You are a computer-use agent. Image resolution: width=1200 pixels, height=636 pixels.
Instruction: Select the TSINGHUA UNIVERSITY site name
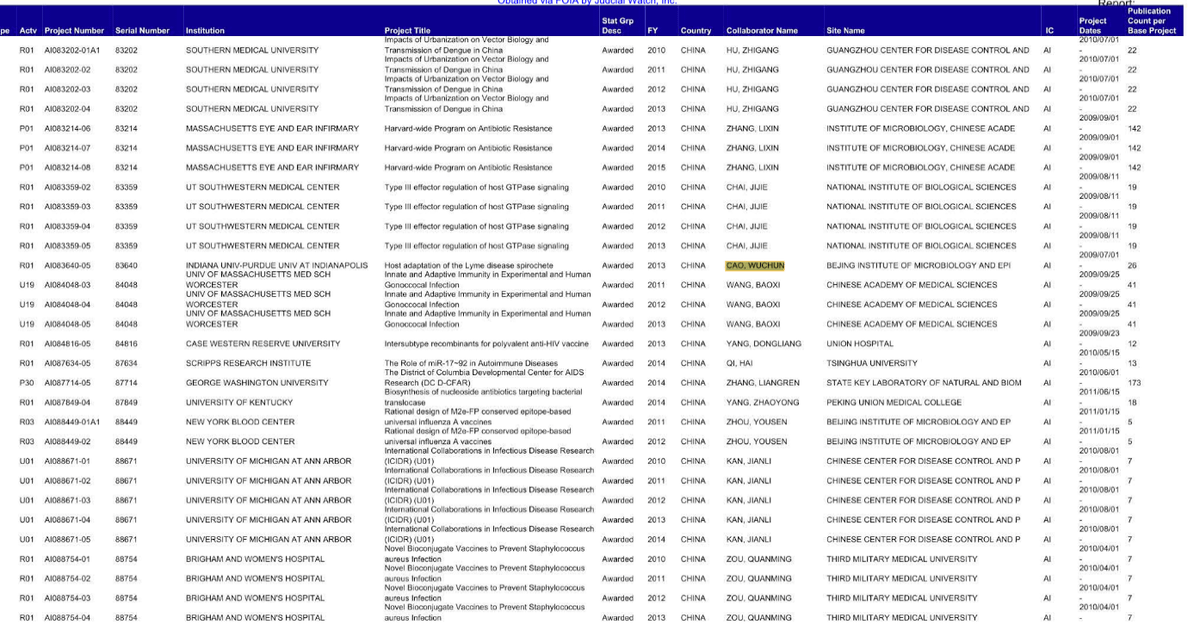(x=867, y=364)
